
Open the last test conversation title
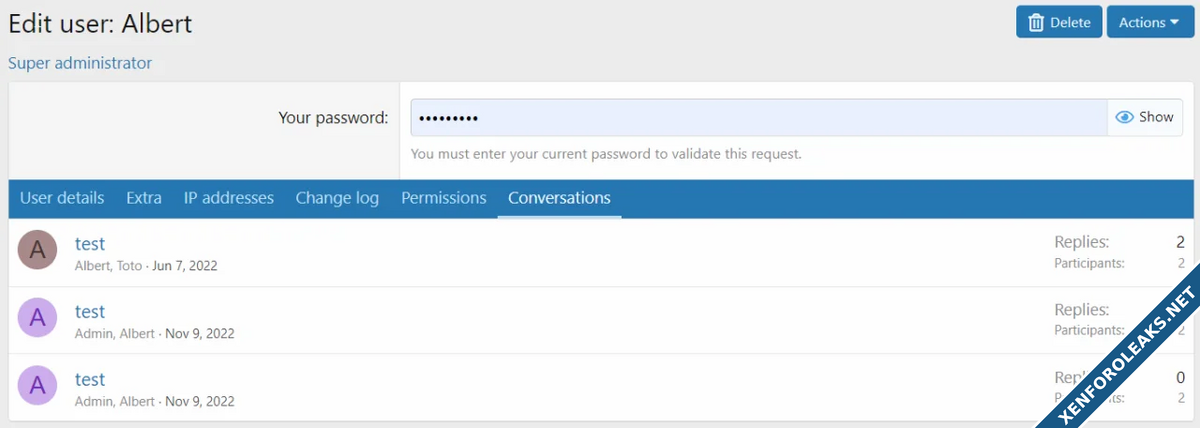90,379
